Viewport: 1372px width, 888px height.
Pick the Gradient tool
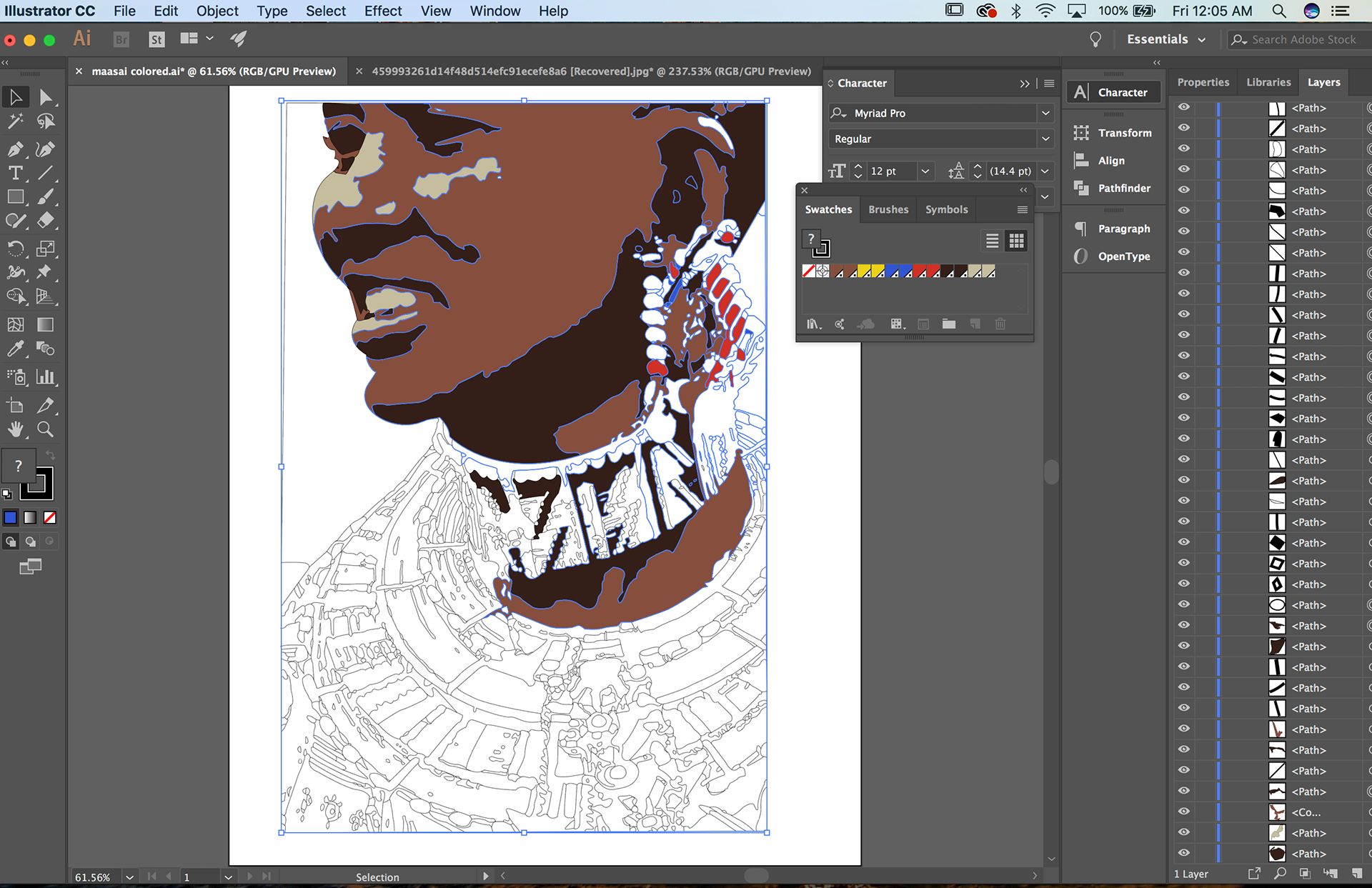point(45,324)
